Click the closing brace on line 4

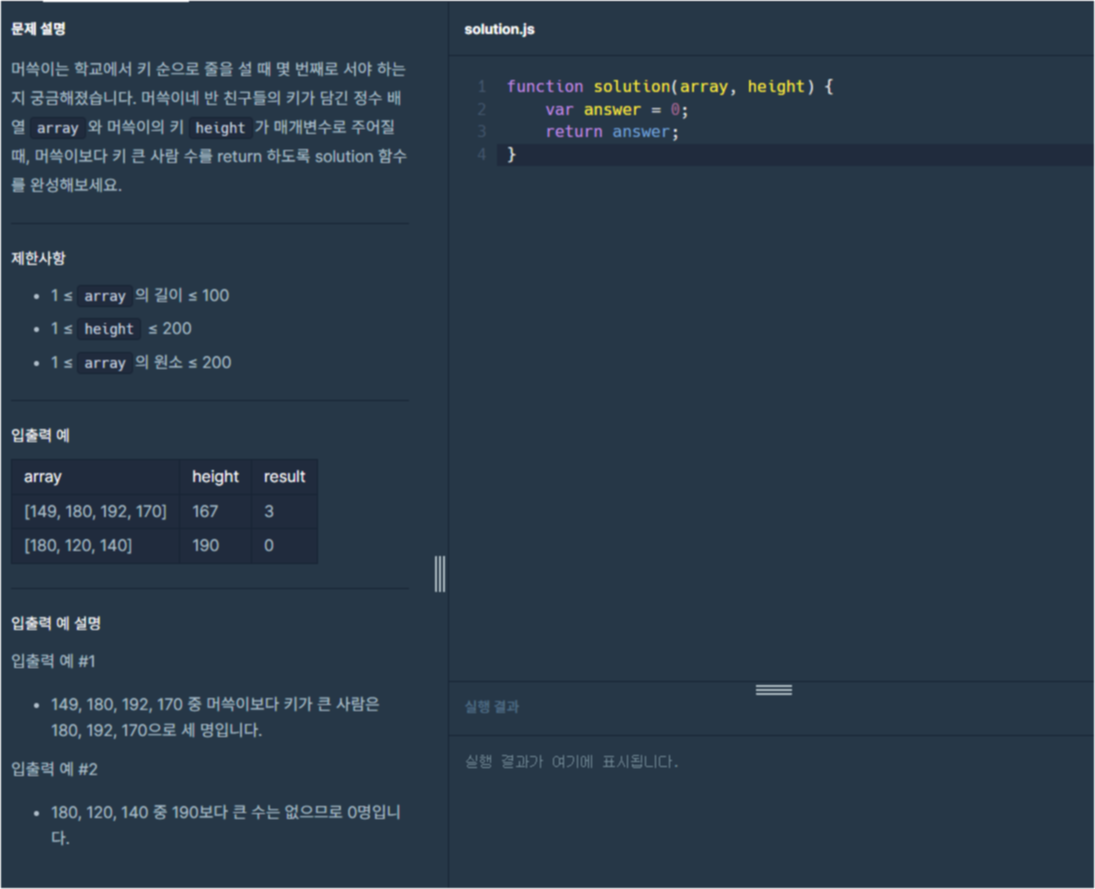pyautogui.click(x=511, y=154)
